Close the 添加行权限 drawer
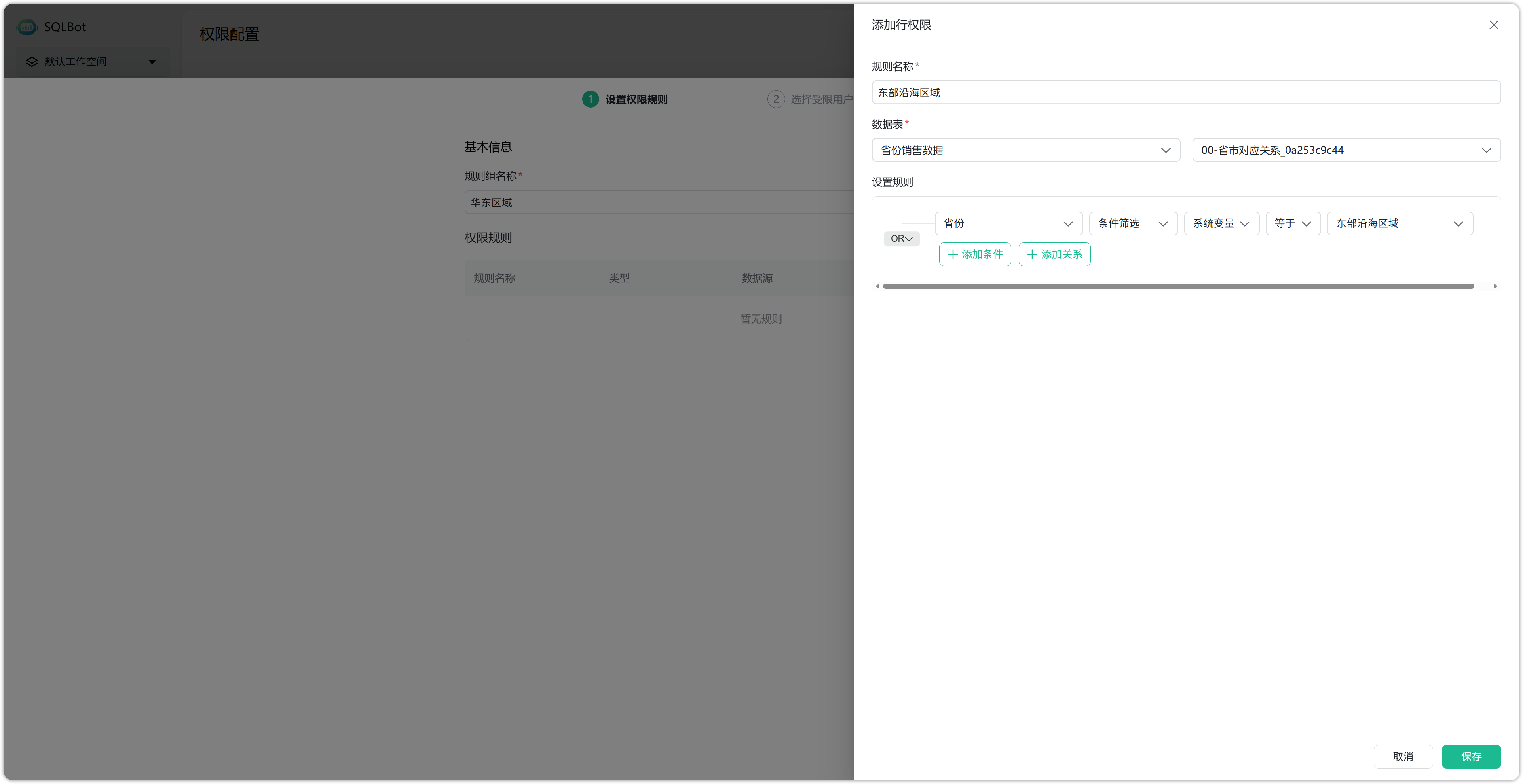This screenshot has width=1523, height=784. click(x=1493, y=25)
